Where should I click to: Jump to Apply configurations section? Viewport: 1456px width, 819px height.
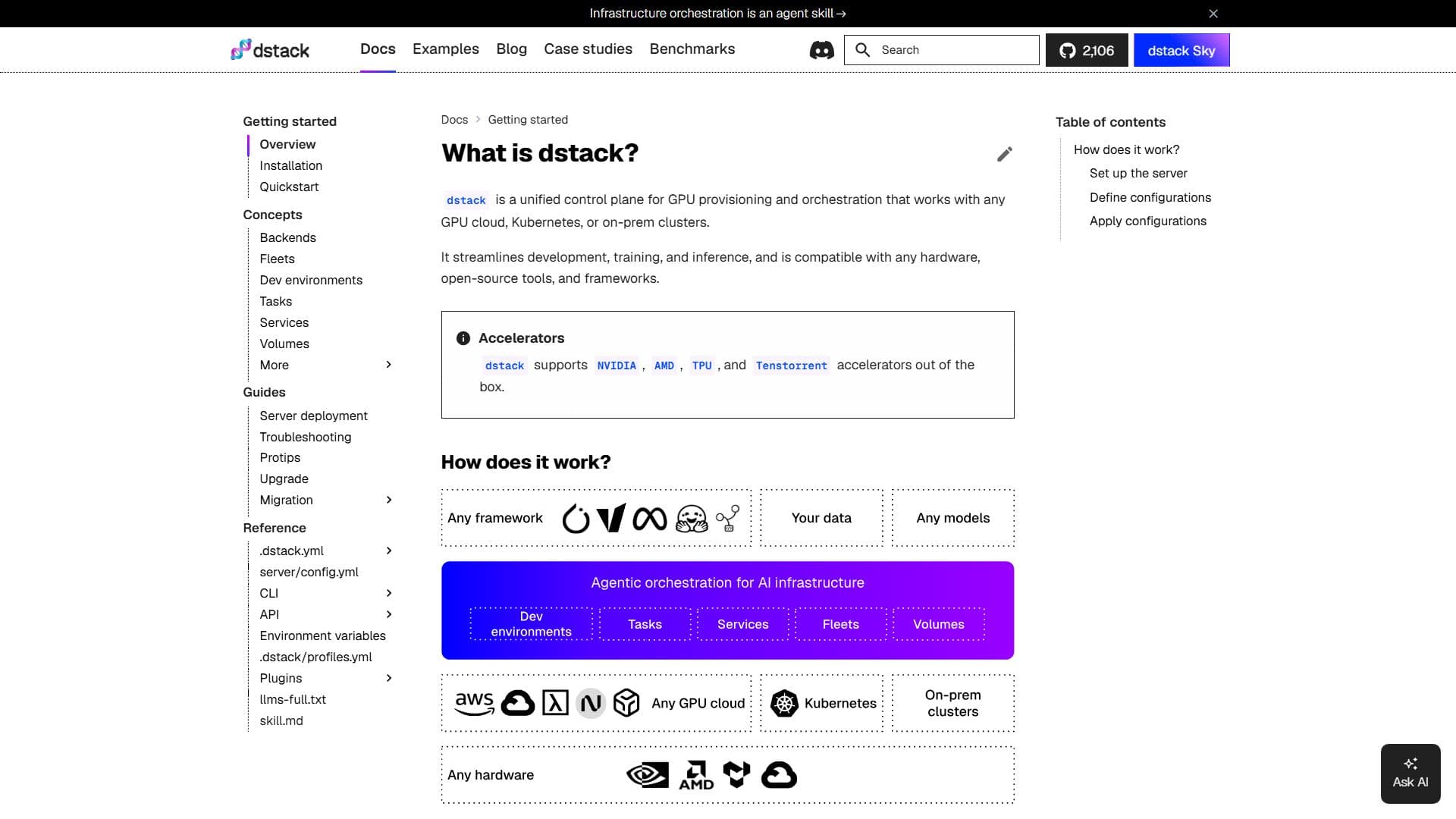(1148, 221)
